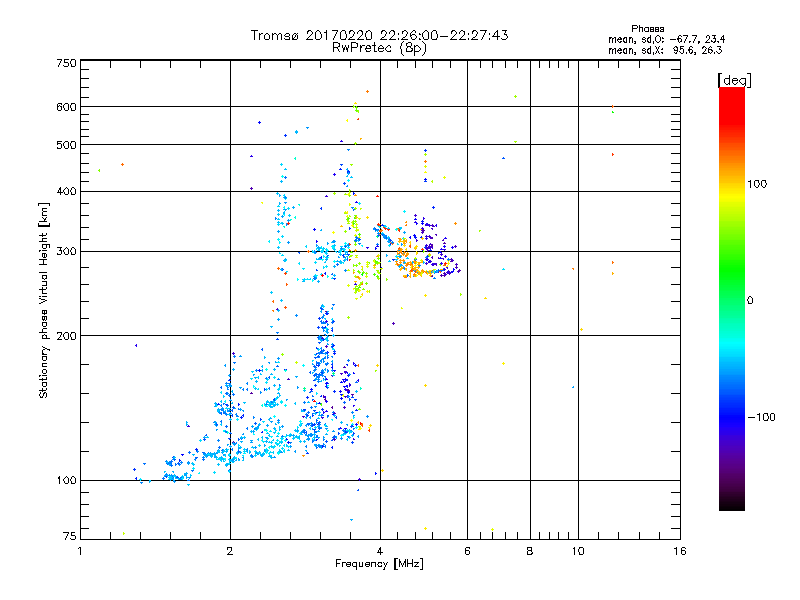800x600 pixels.
Task: Click y-axis tick label '500'
Action: click(66, 145)
